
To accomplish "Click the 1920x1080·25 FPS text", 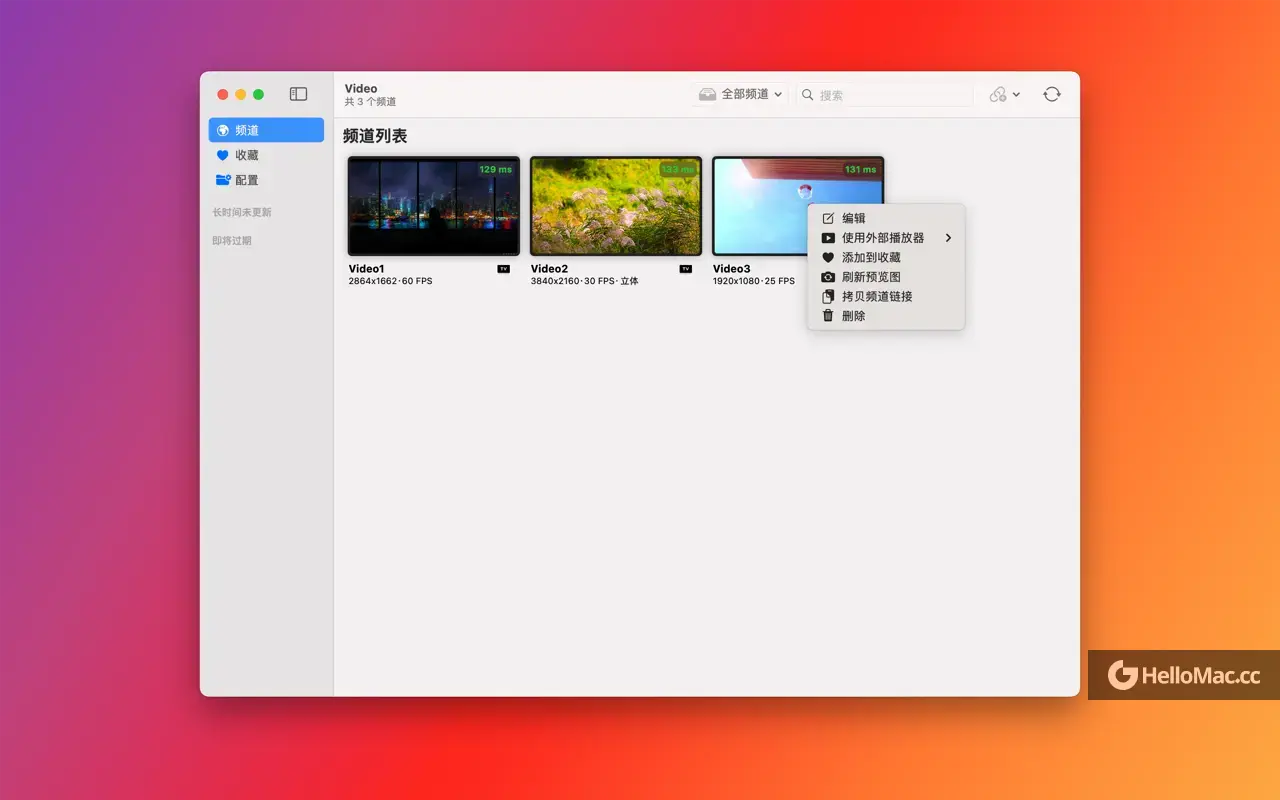I will pos(755,282).
